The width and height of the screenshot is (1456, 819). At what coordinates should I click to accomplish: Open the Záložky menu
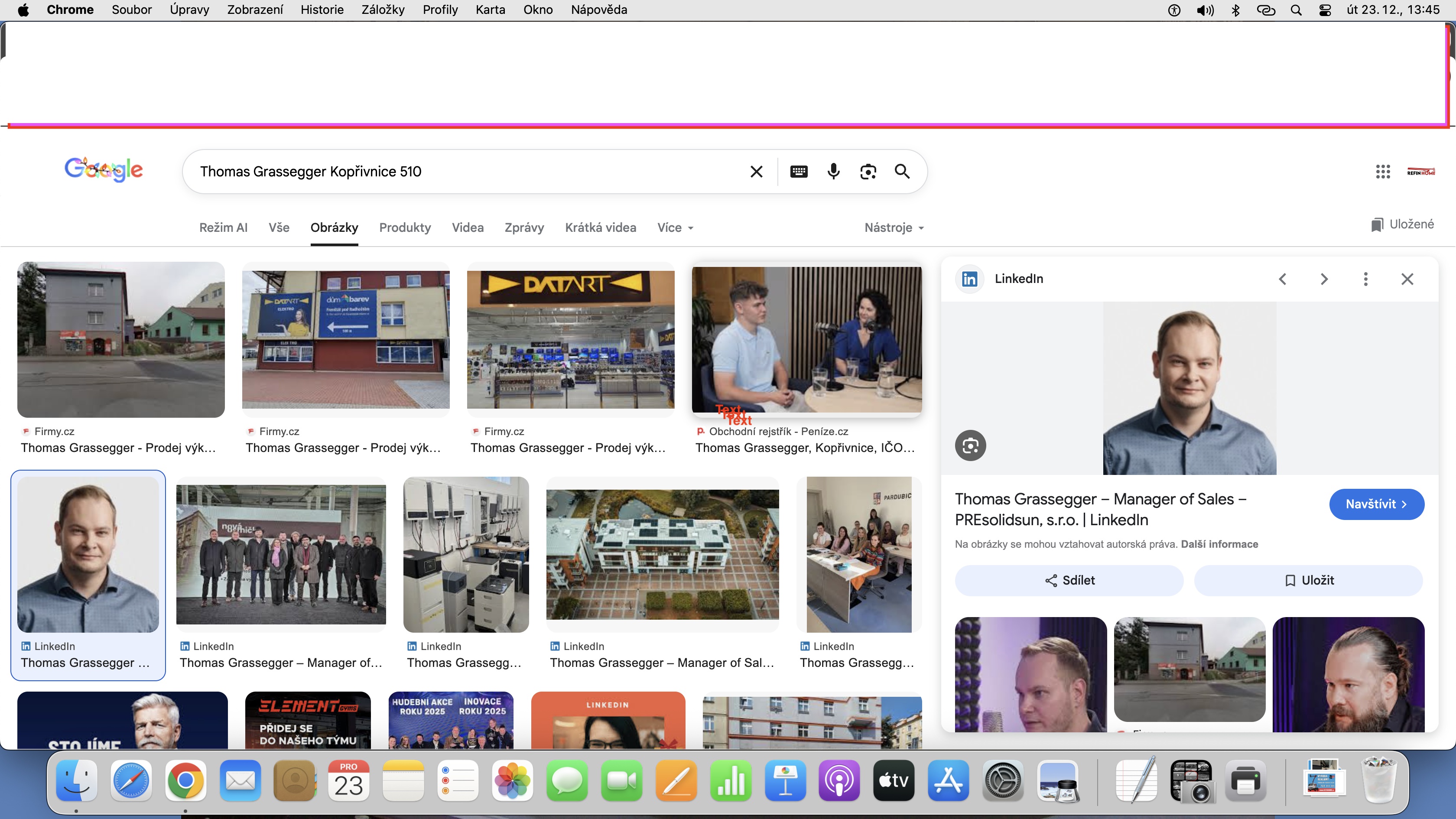click(x=383, y=10)
